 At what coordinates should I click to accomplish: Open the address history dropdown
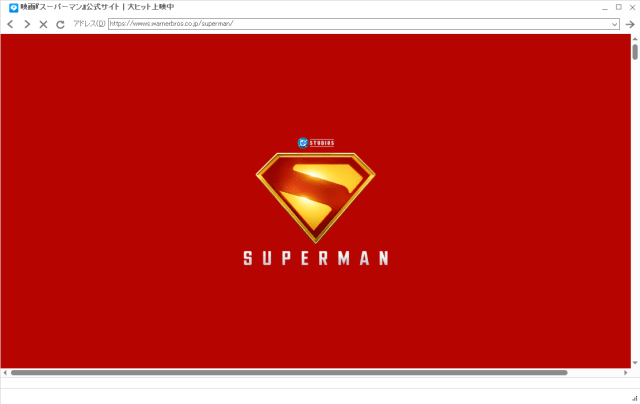(614, 24)
